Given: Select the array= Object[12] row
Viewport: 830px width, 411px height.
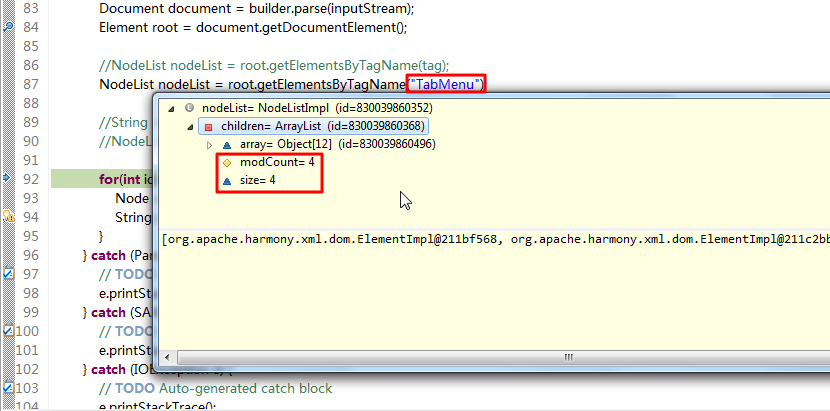Looking at the screenshot, I should pyautogui.click(x=337, y=144).
